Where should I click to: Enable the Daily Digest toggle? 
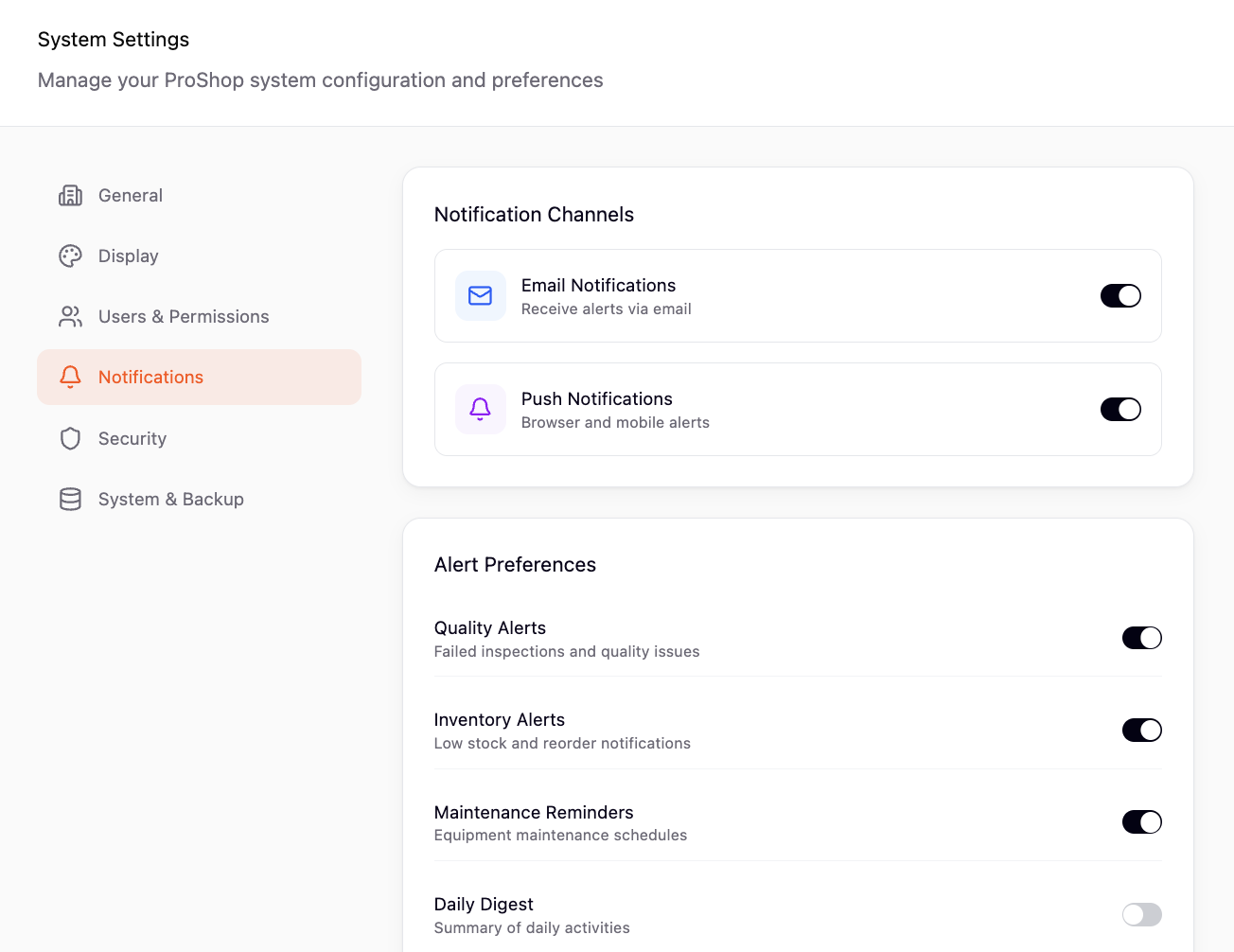coord(1141,914)
